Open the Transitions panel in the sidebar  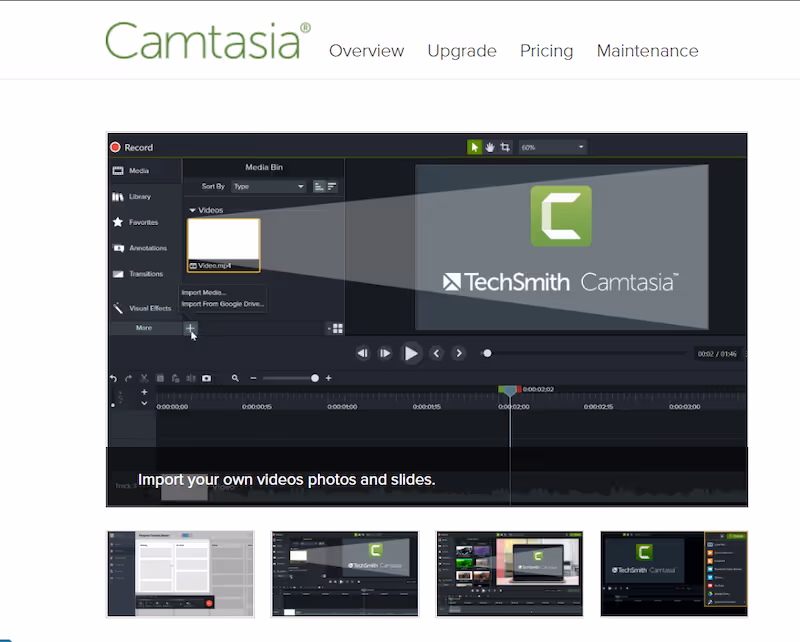coord(145,274)
